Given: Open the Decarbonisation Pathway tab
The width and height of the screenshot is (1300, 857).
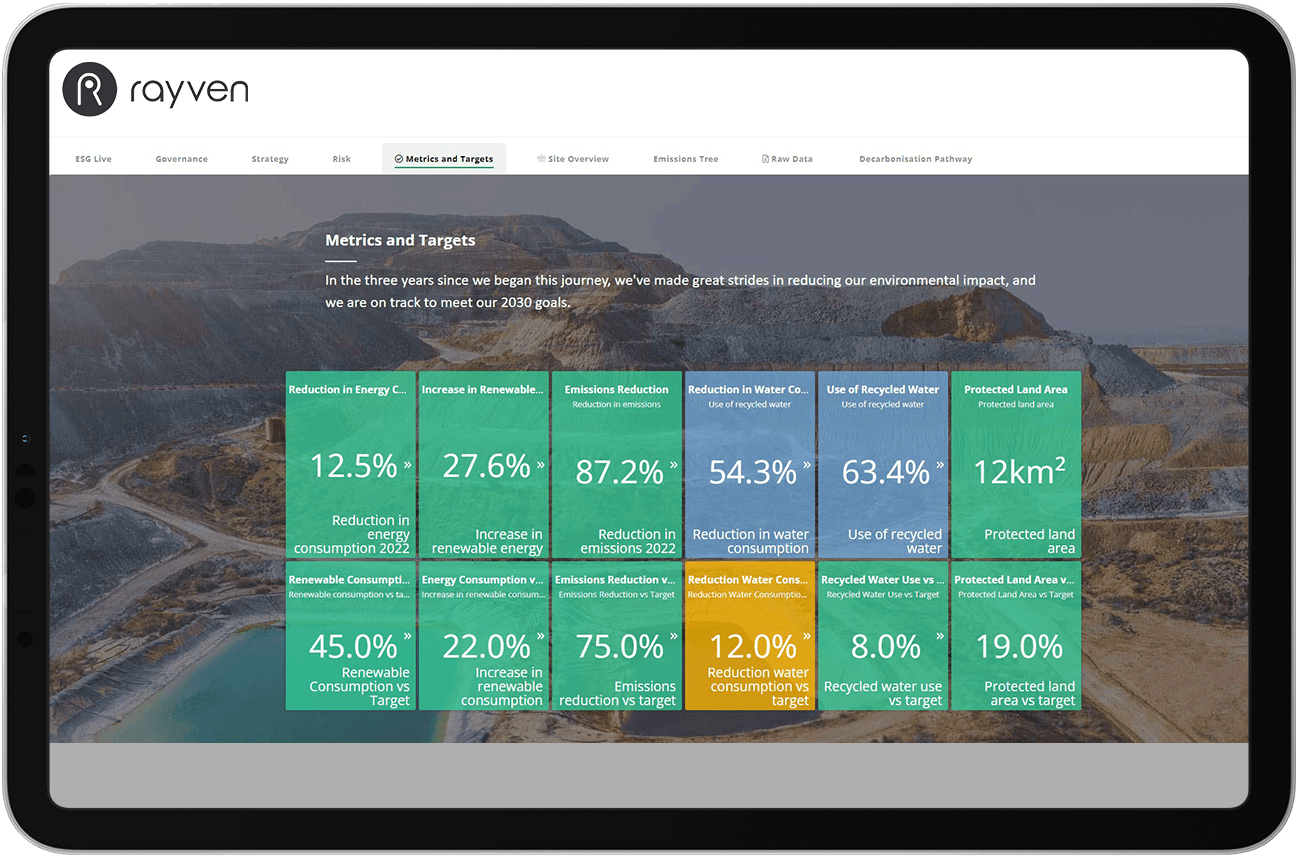Looking at the screenshot, I should point(915,158).
